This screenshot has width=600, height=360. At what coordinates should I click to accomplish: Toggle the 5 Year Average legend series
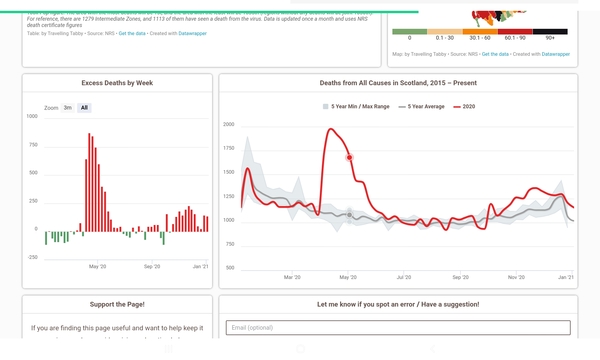[421, 106]
